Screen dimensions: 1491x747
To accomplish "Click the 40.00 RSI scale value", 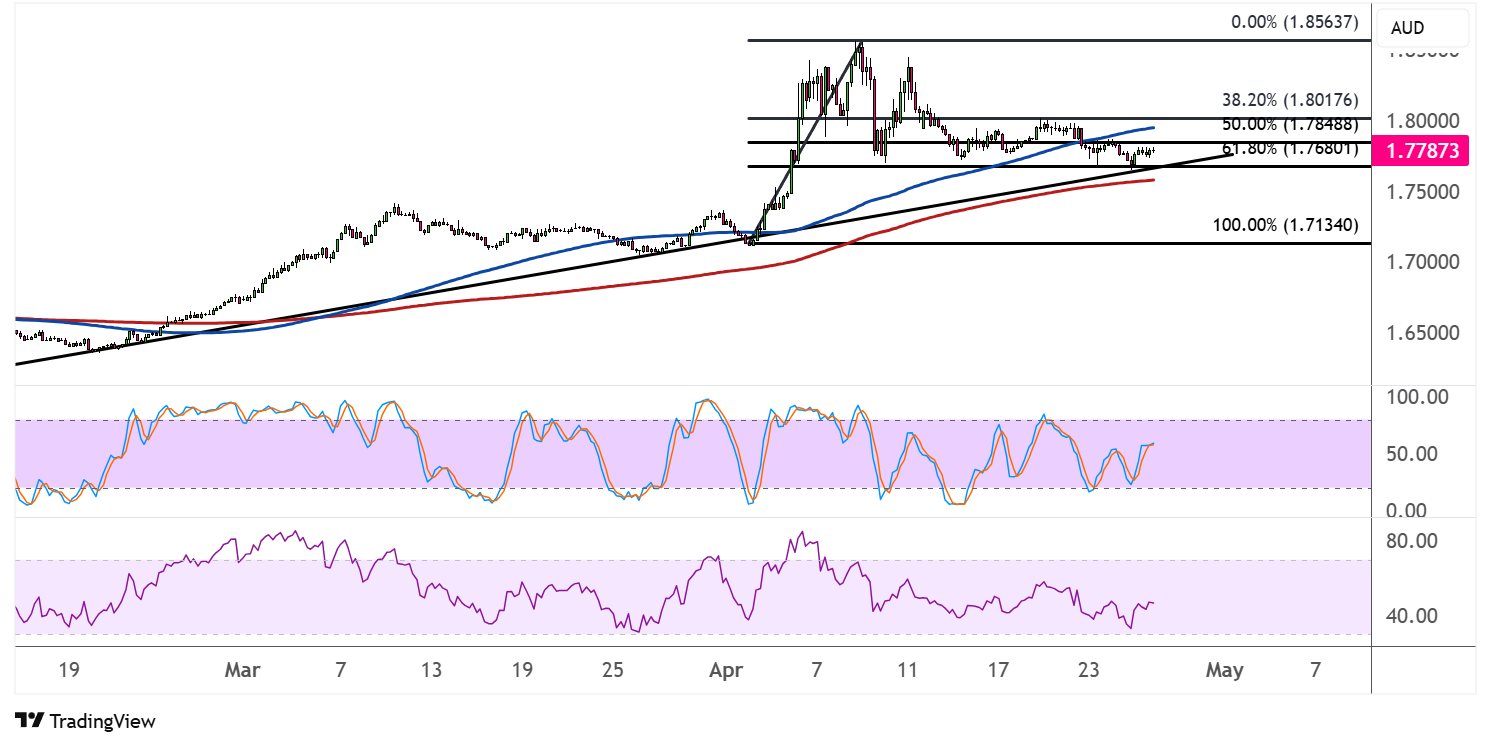I will (x=1414, y=615).
